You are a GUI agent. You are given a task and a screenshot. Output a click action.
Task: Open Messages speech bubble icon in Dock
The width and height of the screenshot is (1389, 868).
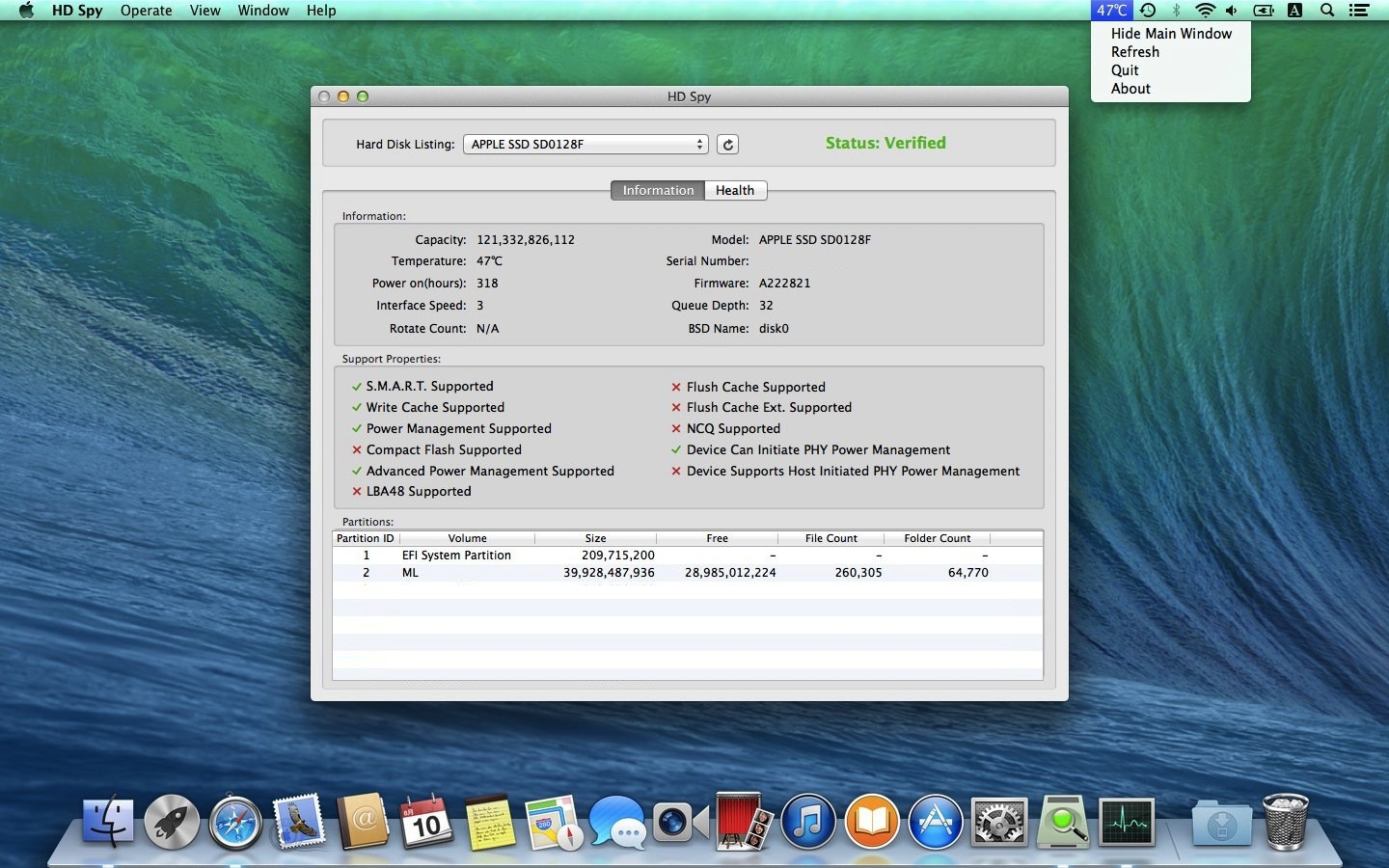pyautogui.click(x=617, y=824)
